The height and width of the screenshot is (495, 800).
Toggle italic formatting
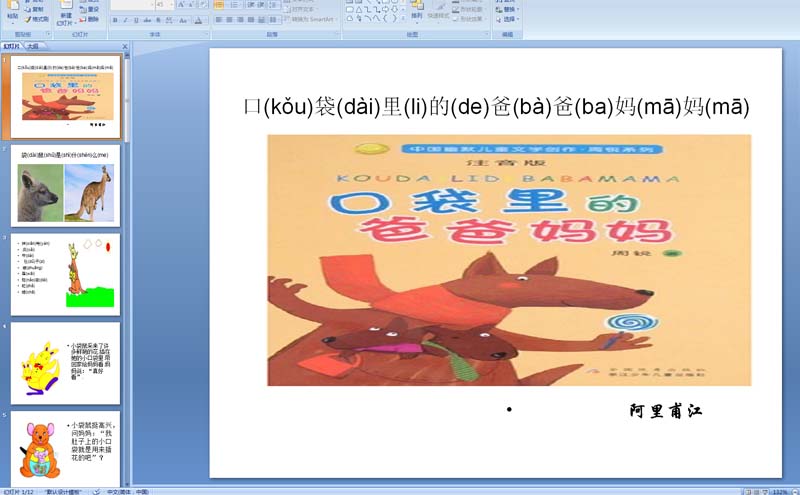pyautogui.click(x=126, y=20)
